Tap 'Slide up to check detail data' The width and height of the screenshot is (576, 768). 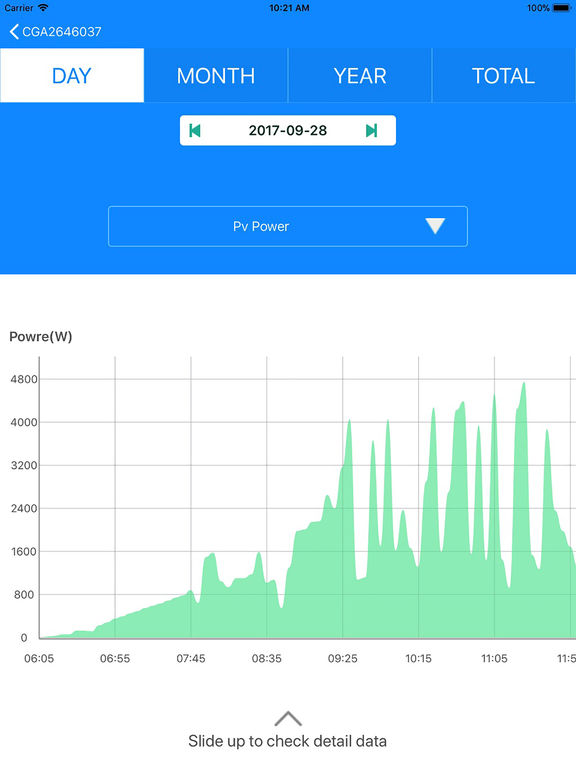click(x=288, y=741)
